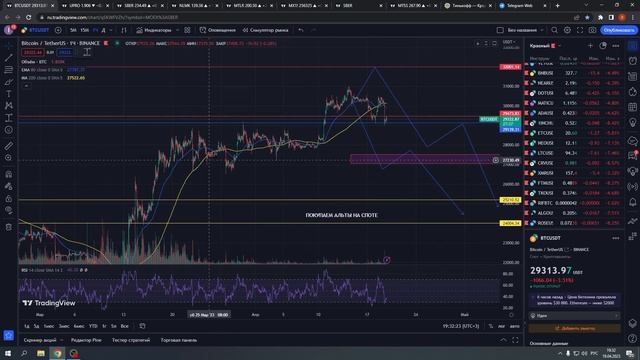Screen dimensions: 640x360
Task: Open the Indicators dialog
Action: 154,30
